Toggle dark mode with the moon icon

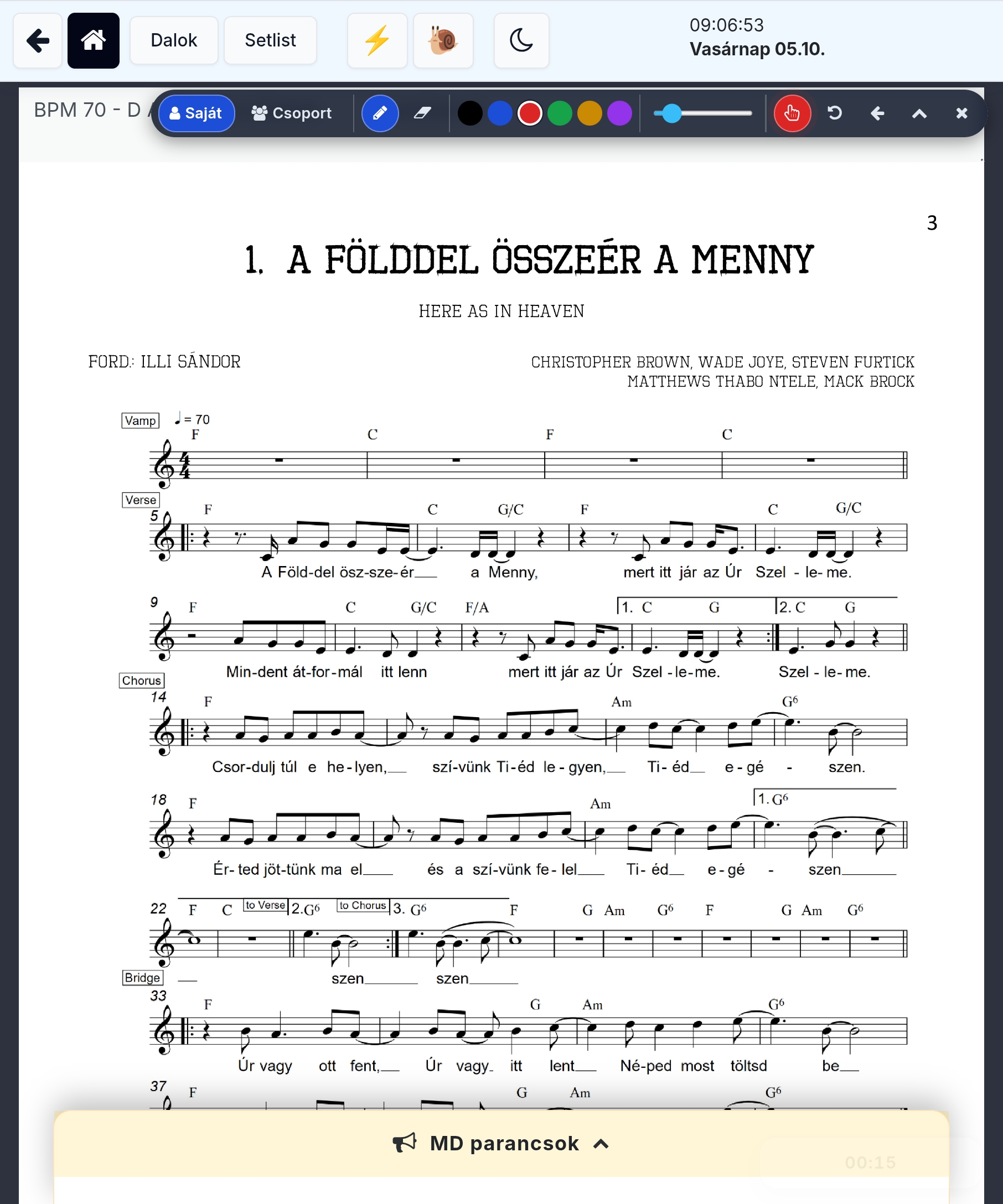pyautogui.click(x=521, y=41)
